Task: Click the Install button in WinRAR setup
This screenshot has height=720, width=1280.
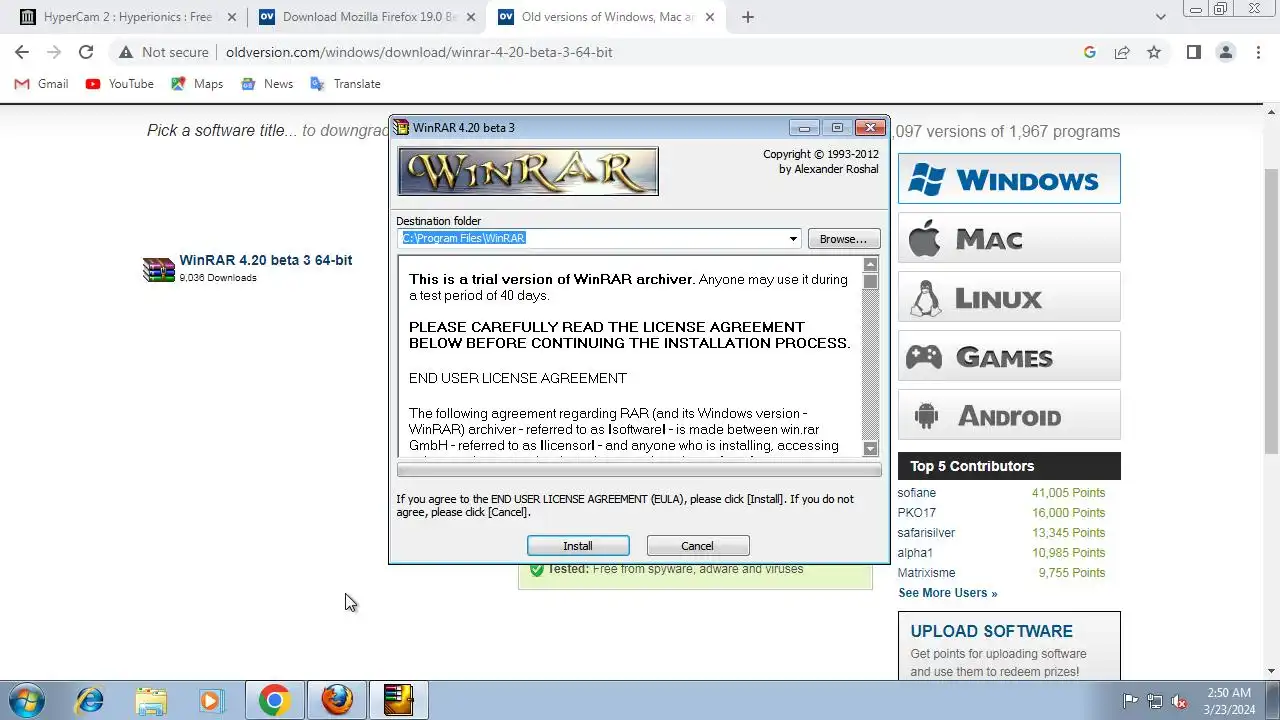Action: pos(578,546)
